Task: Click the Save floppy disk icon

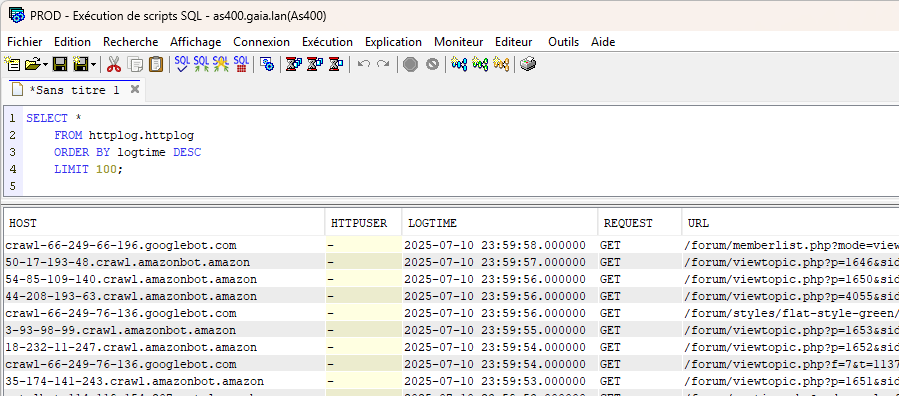Action: (x=60, y=64)
